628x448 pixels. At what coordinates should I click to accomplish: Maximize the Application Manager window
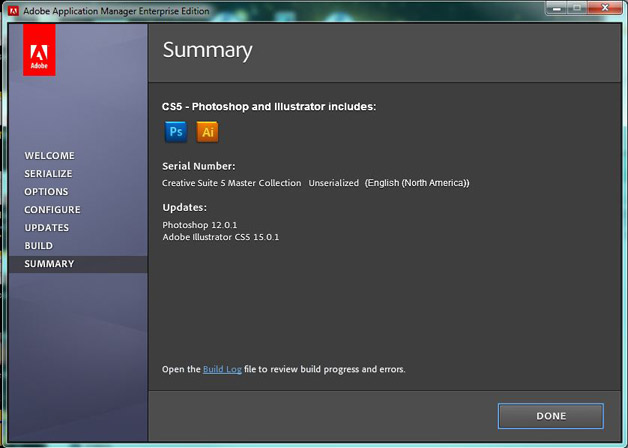point(577,8)
